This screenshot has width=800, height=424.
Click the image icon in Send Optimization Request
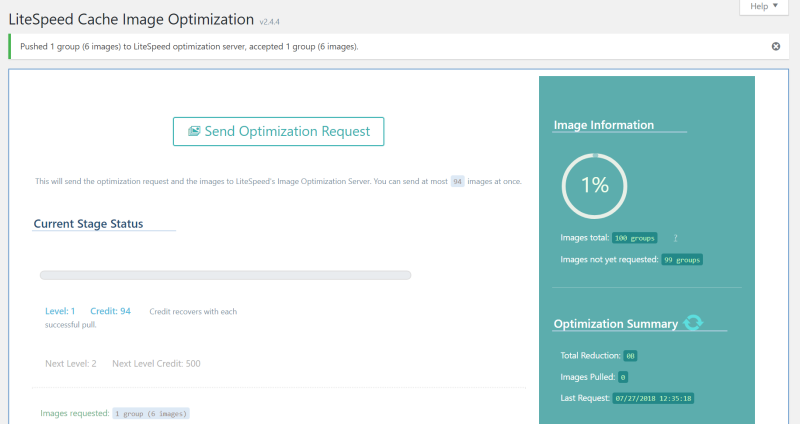194,131
